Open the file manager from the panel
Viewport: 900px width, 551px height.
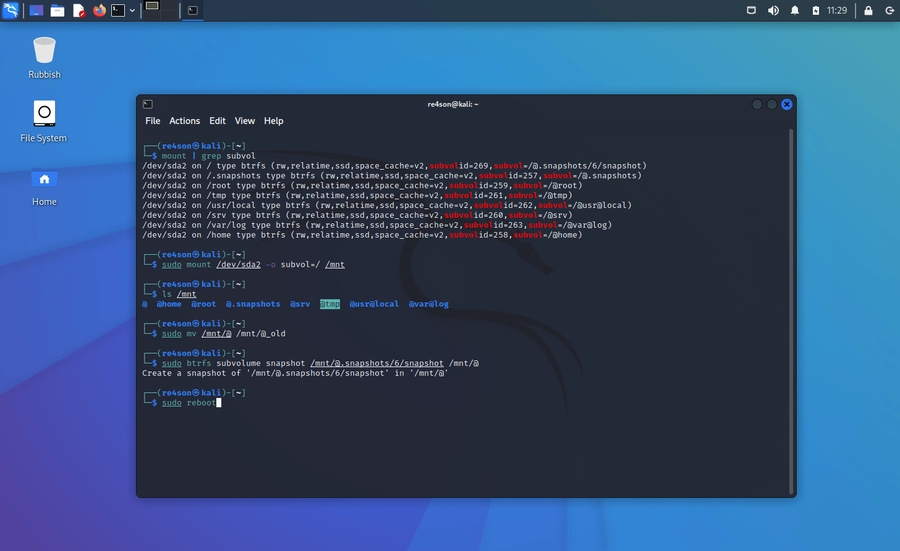(x=57, y=10)
